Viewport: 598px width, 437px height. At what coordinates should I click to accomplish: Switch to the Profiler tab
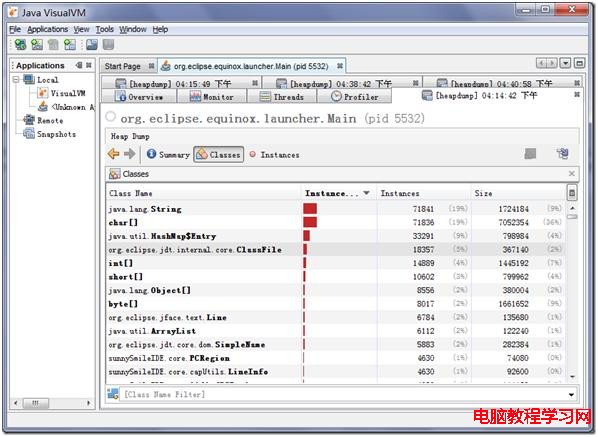tap(355, 97)
